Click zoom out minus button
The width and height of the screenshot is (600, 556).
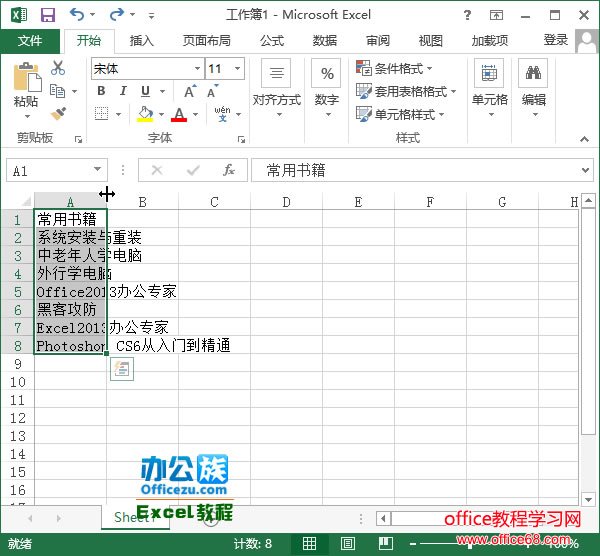(x=413, y=544)
